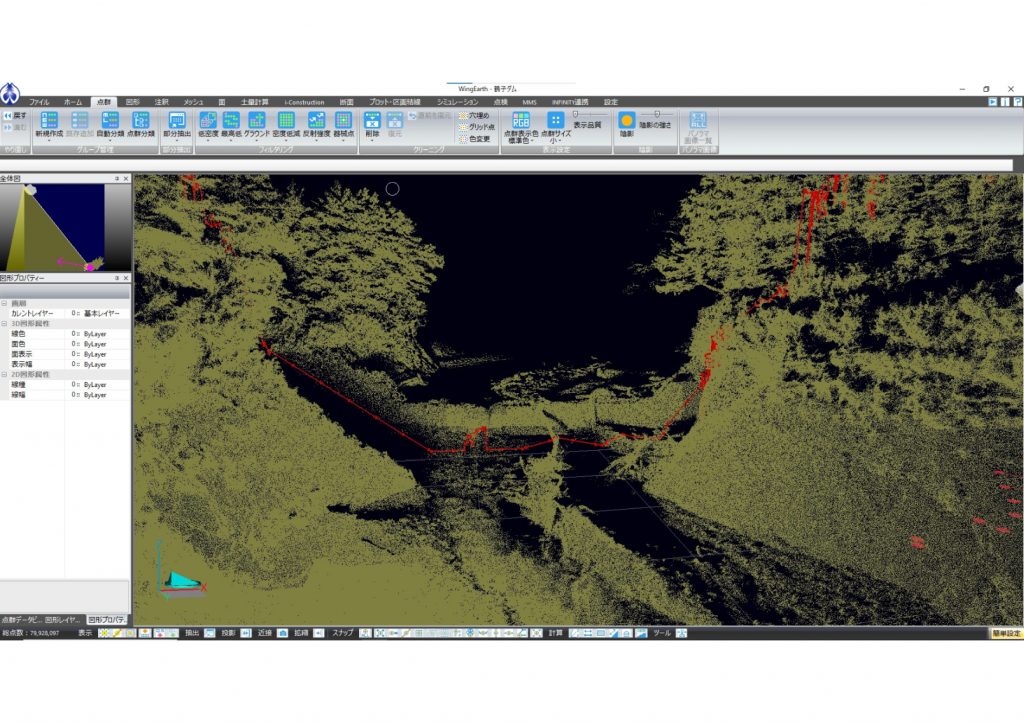Open the 土量計算 ribbon tab

click(255, 102)
